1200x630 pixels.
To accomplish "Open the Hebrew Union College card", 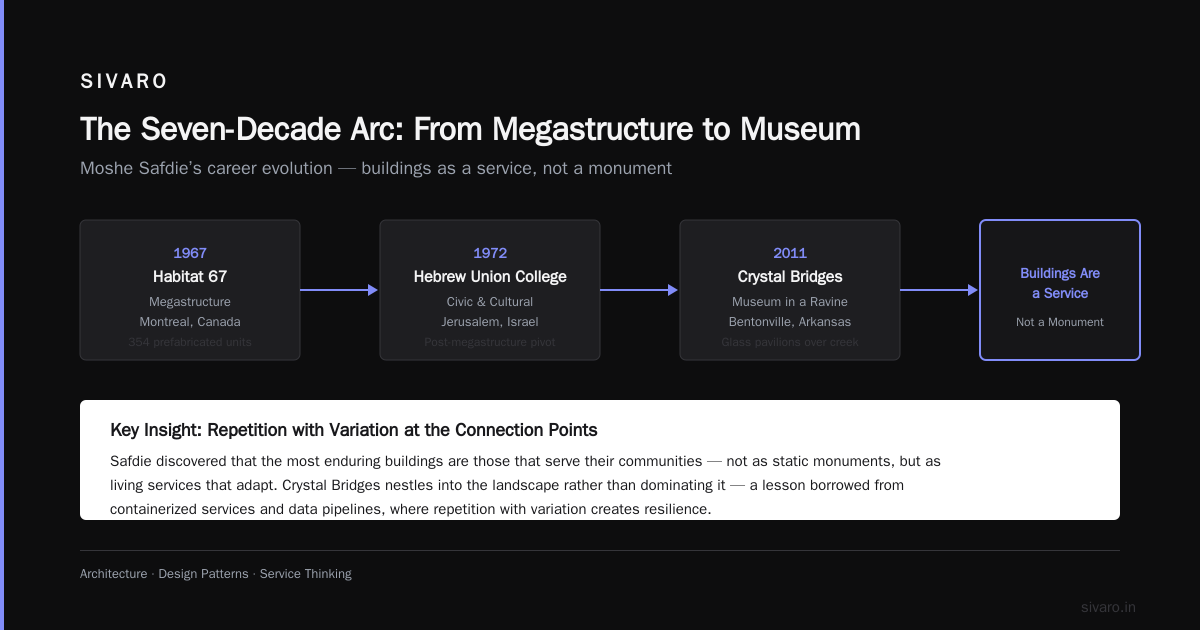I will (490, 290).
